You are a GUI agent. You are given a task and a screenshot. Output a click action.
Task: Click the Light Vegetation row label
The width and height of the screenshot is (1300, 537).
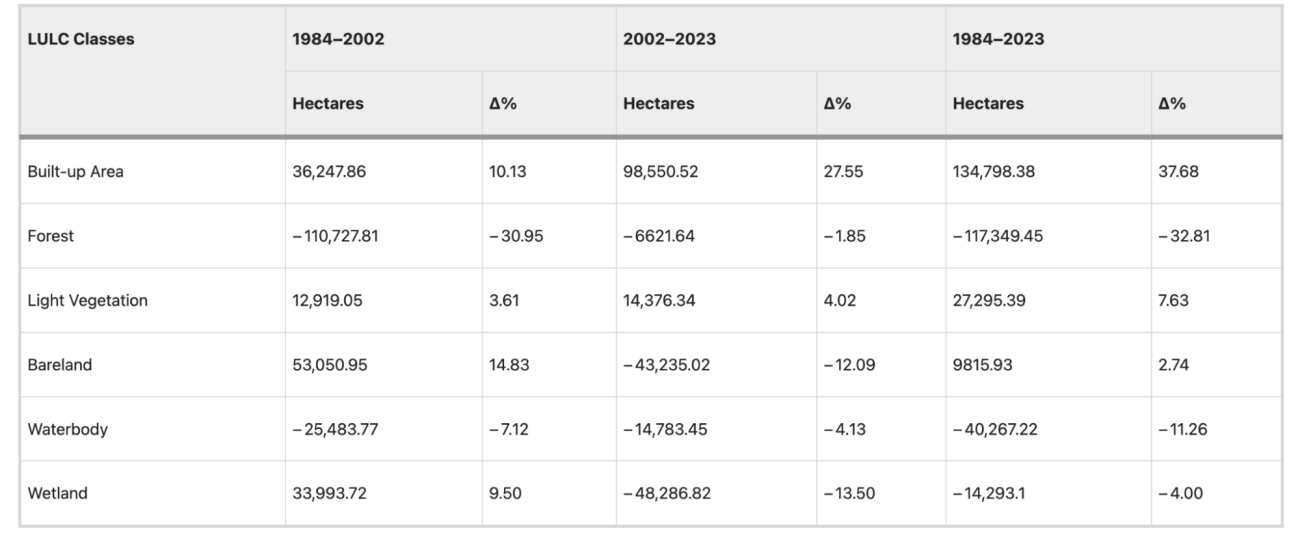[87, 300]
